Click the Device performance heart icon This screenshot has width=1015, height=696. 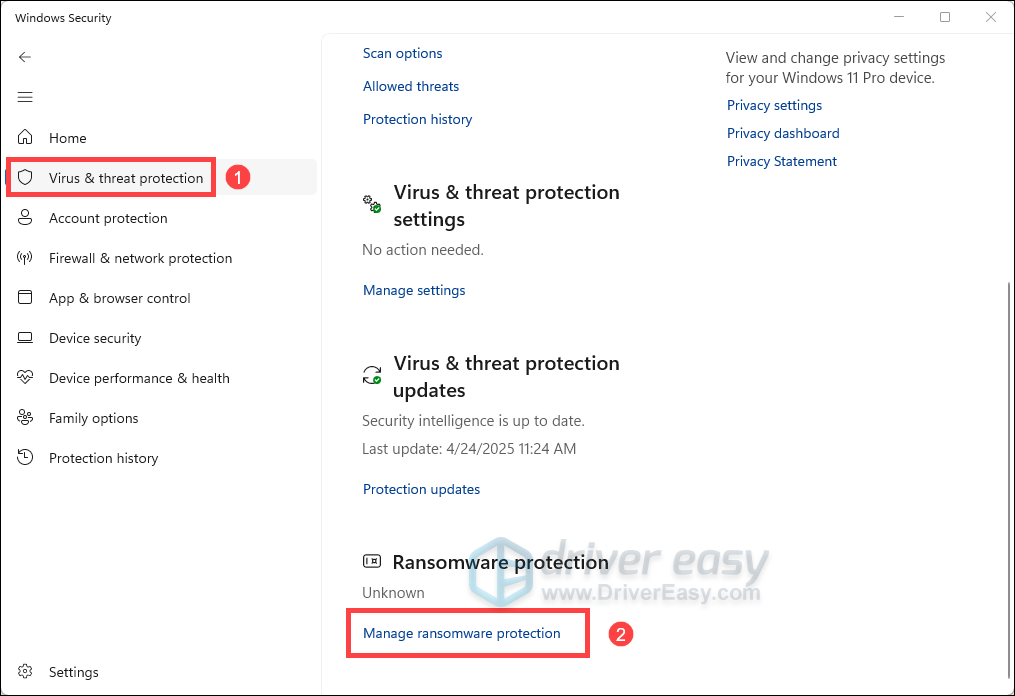pyautogui.click(x=26, y=378)
